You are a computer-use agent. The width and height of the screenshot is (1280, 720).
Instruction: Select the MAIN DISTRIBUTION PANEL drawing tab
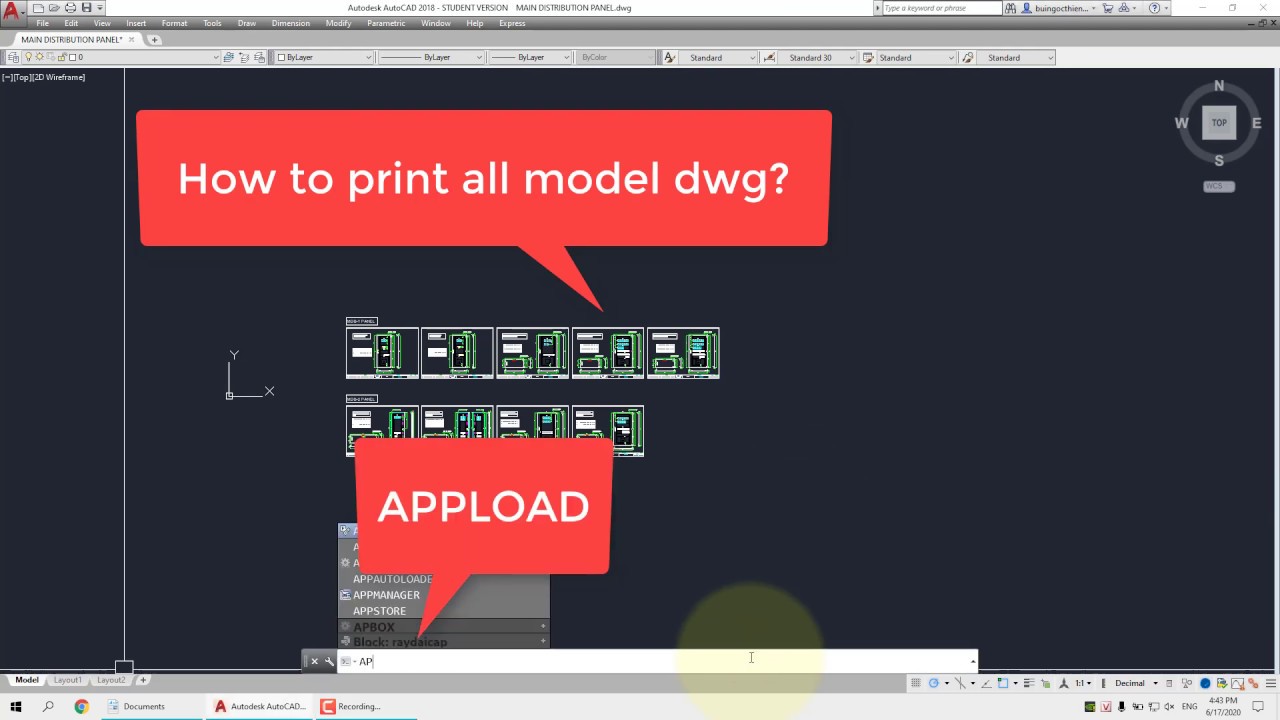72,40
